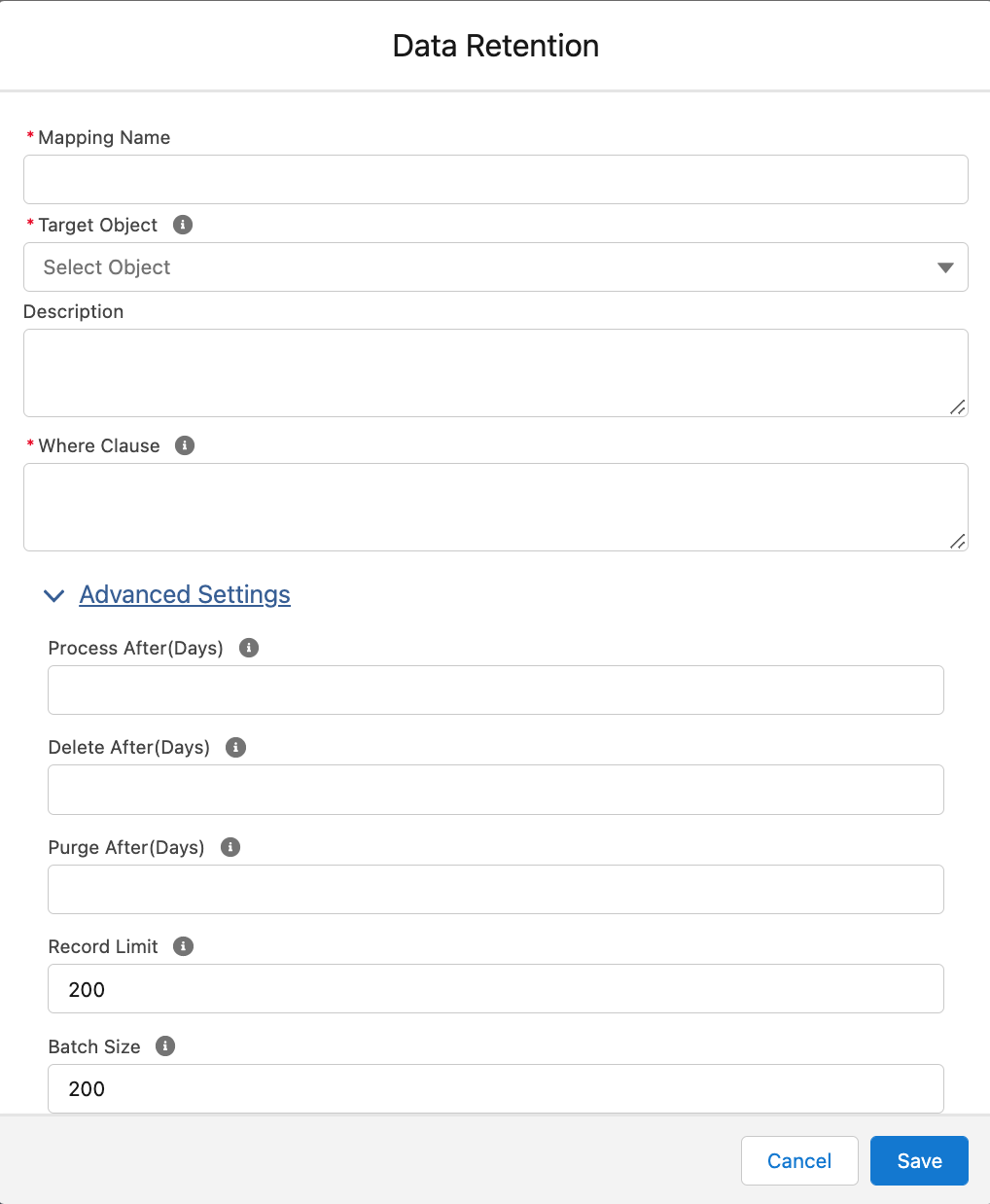
Task: Focus the Purge After(Days) field
Action: 495,889
